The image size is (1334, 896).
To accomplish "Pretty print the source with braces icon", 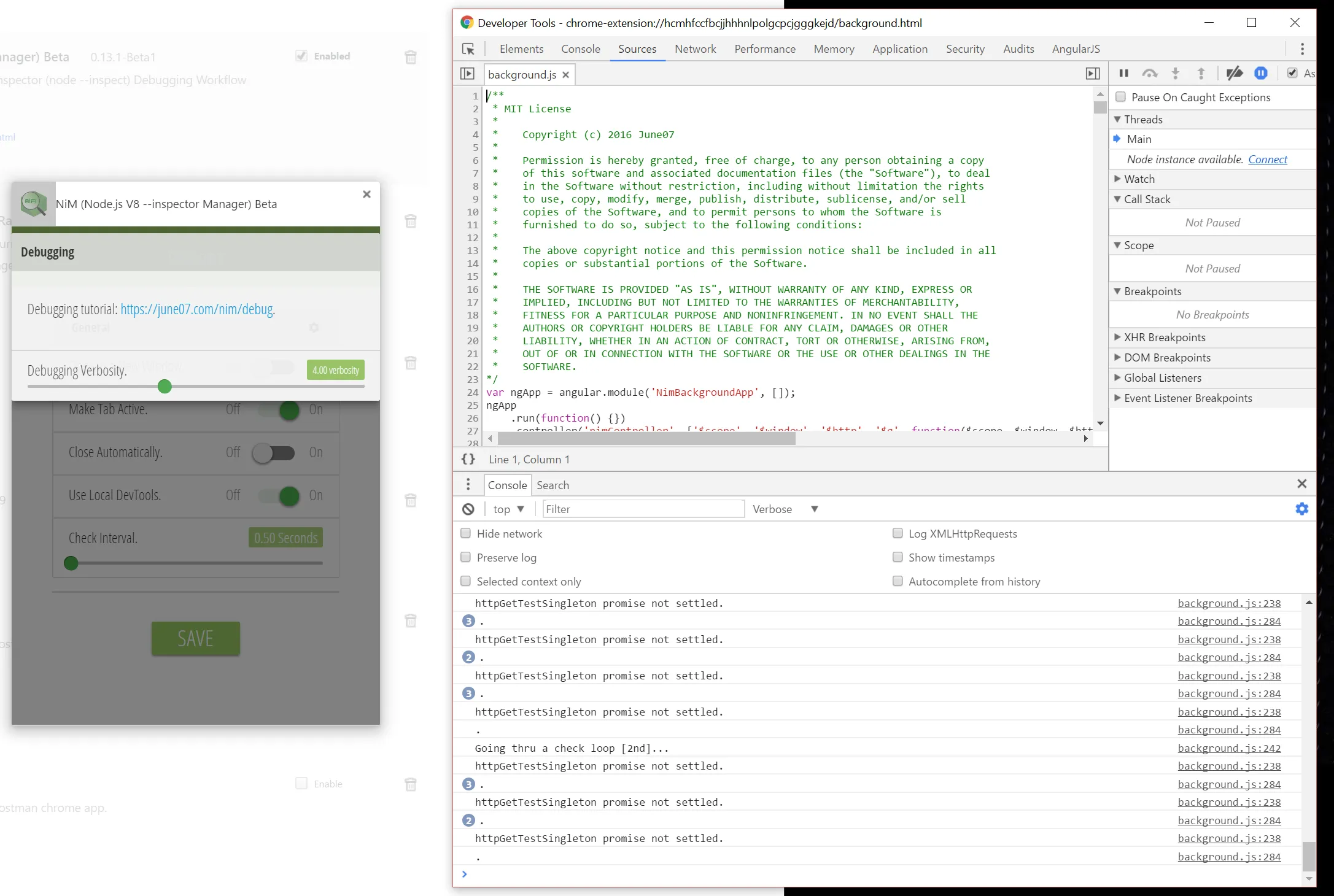I will point(468,459).
